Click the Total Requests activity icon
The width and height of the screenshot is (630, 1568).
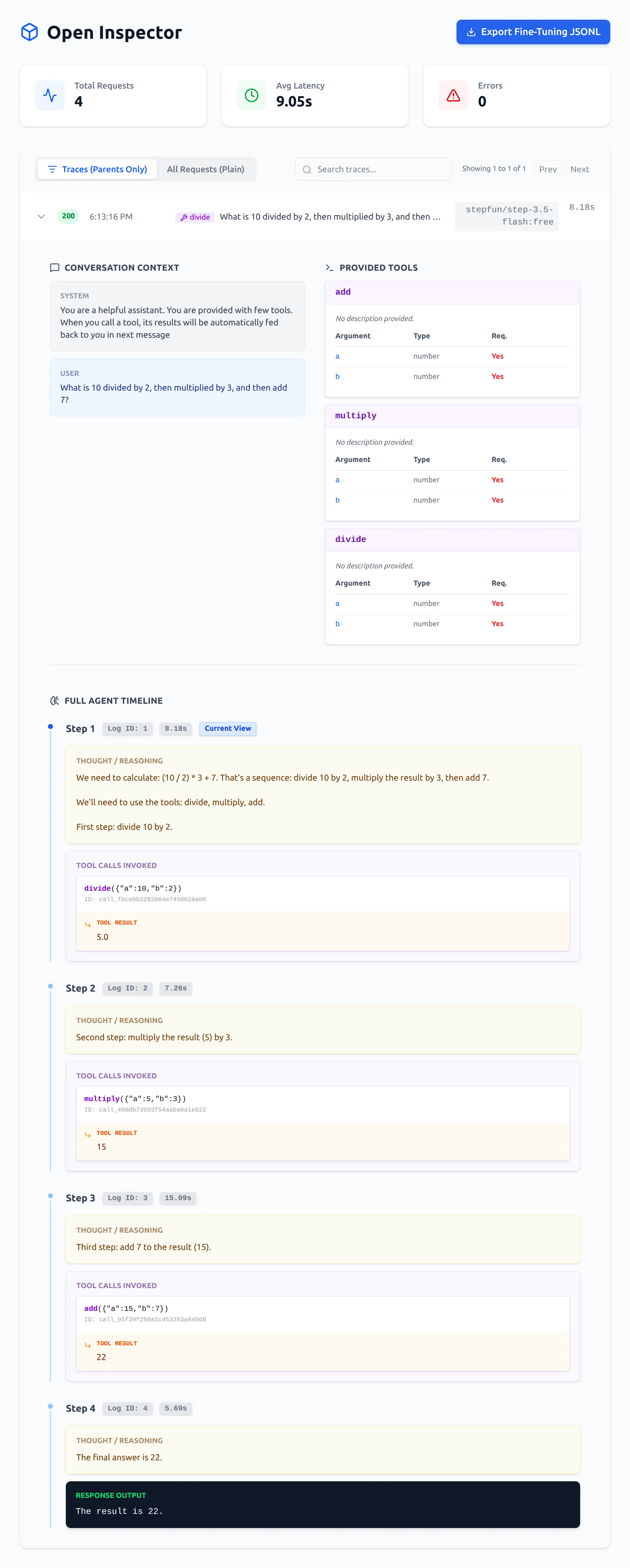point(50,96)
